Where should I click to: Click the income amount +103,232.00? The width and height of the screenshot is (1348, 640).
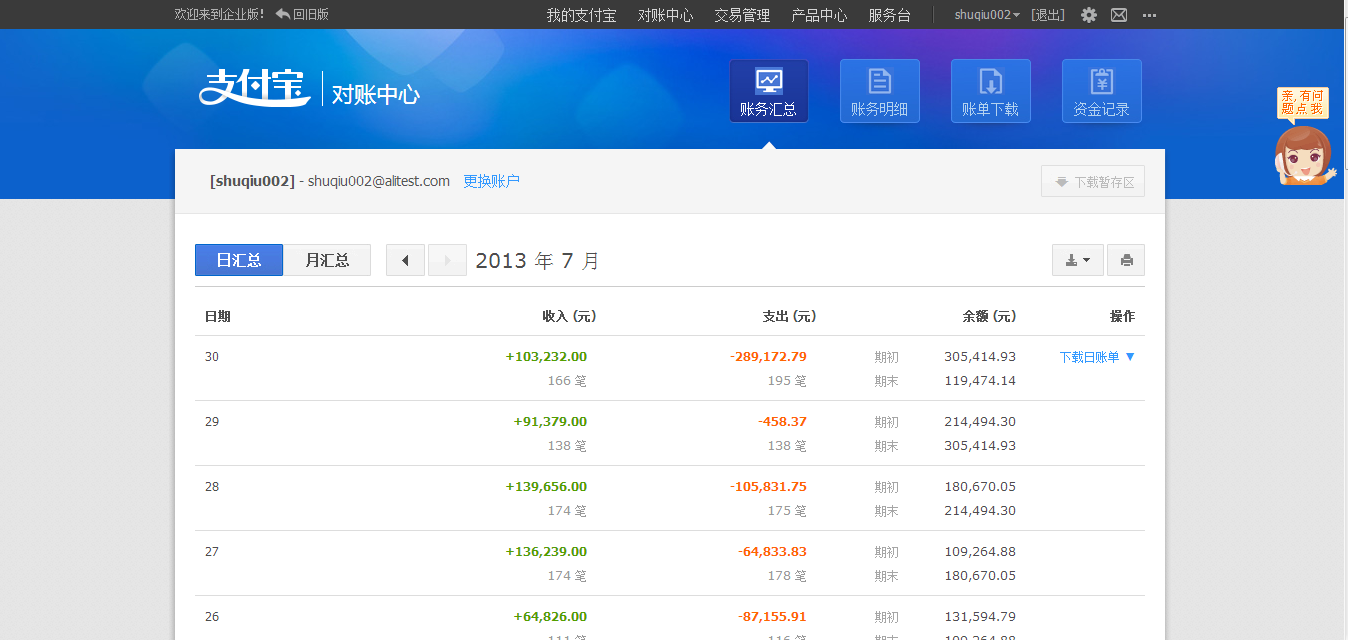[546, 357]
